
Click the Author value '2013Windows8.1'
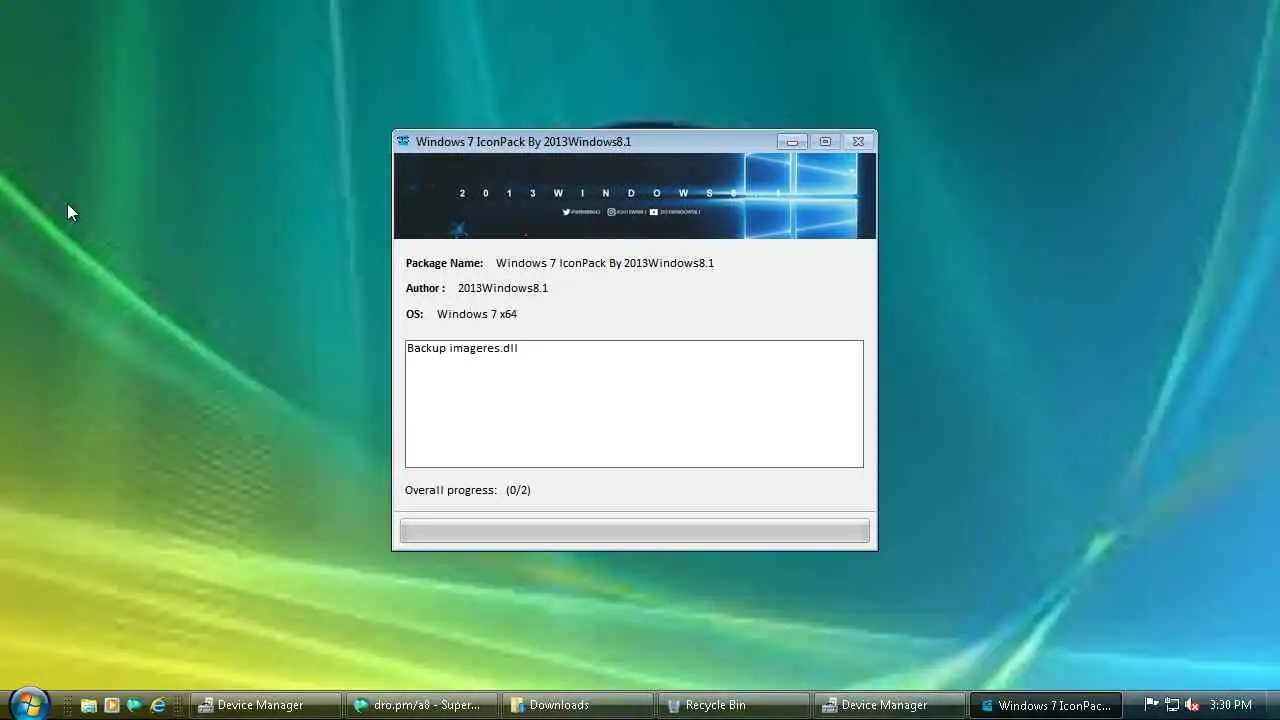click(x=503, y=288)
